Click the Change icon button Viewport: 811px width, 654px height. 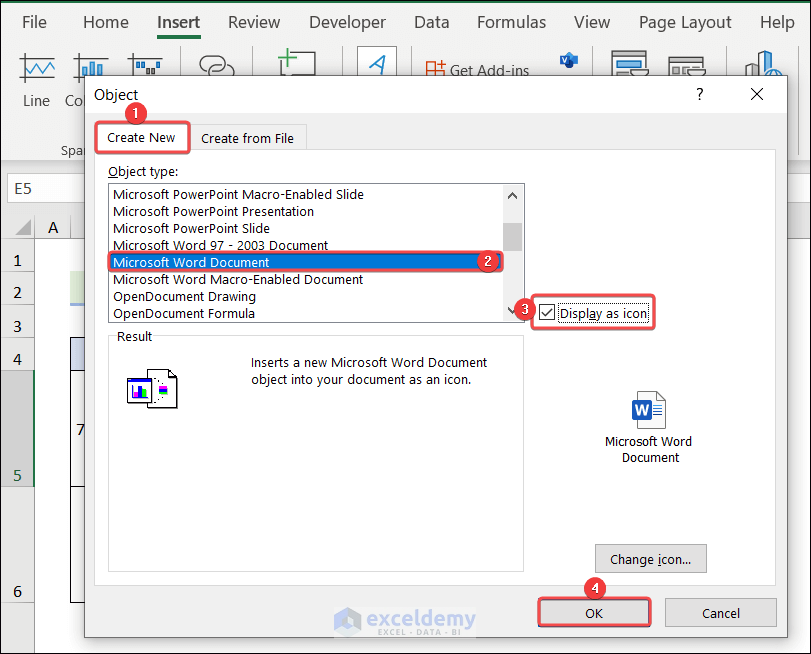click(x=651, y=559)
